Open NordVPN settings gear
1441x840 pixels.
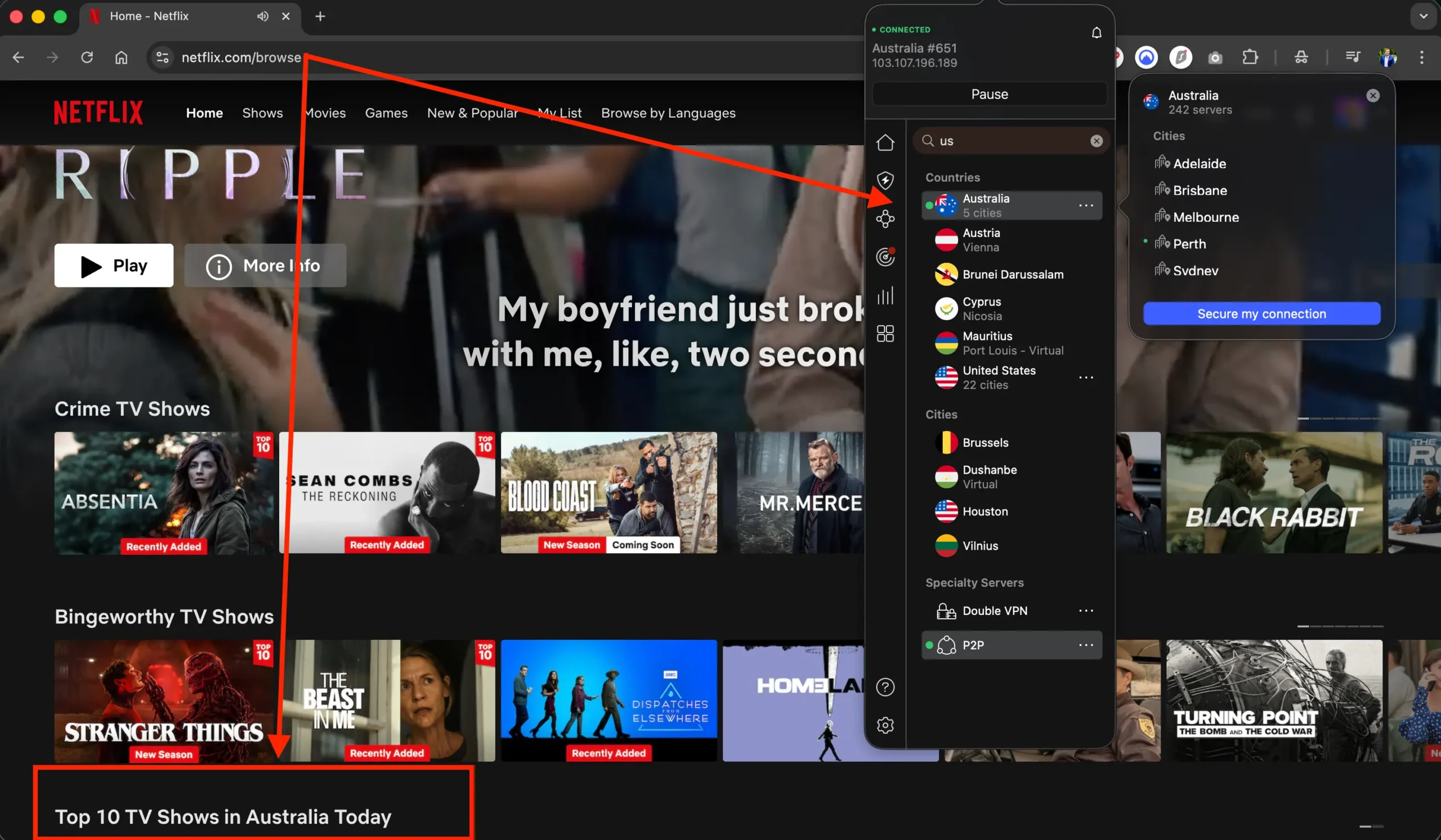[x=885, y=725]
